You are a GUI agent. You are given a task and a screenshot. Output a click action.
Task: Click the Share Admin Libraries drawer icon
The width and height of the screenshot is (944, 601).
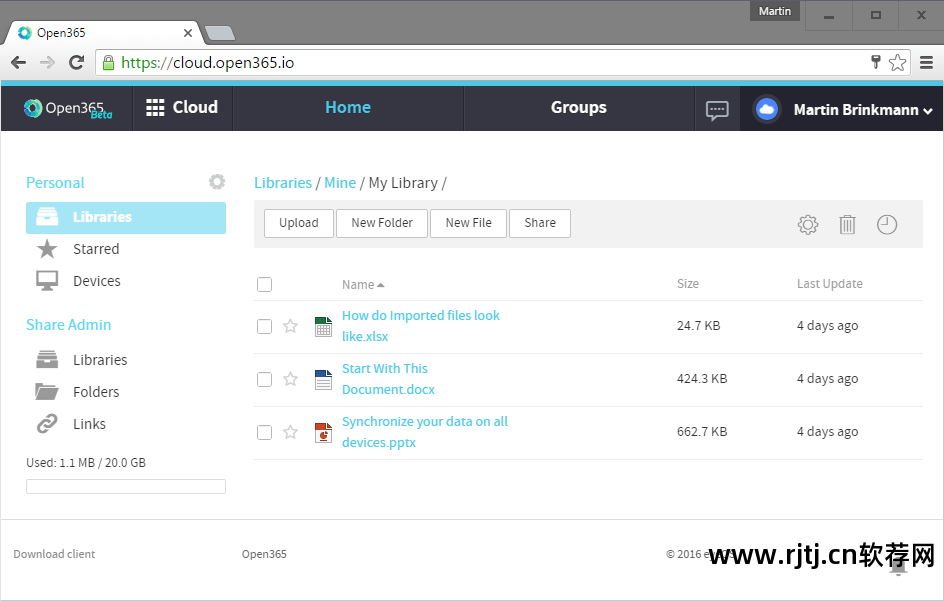[47, 360]
